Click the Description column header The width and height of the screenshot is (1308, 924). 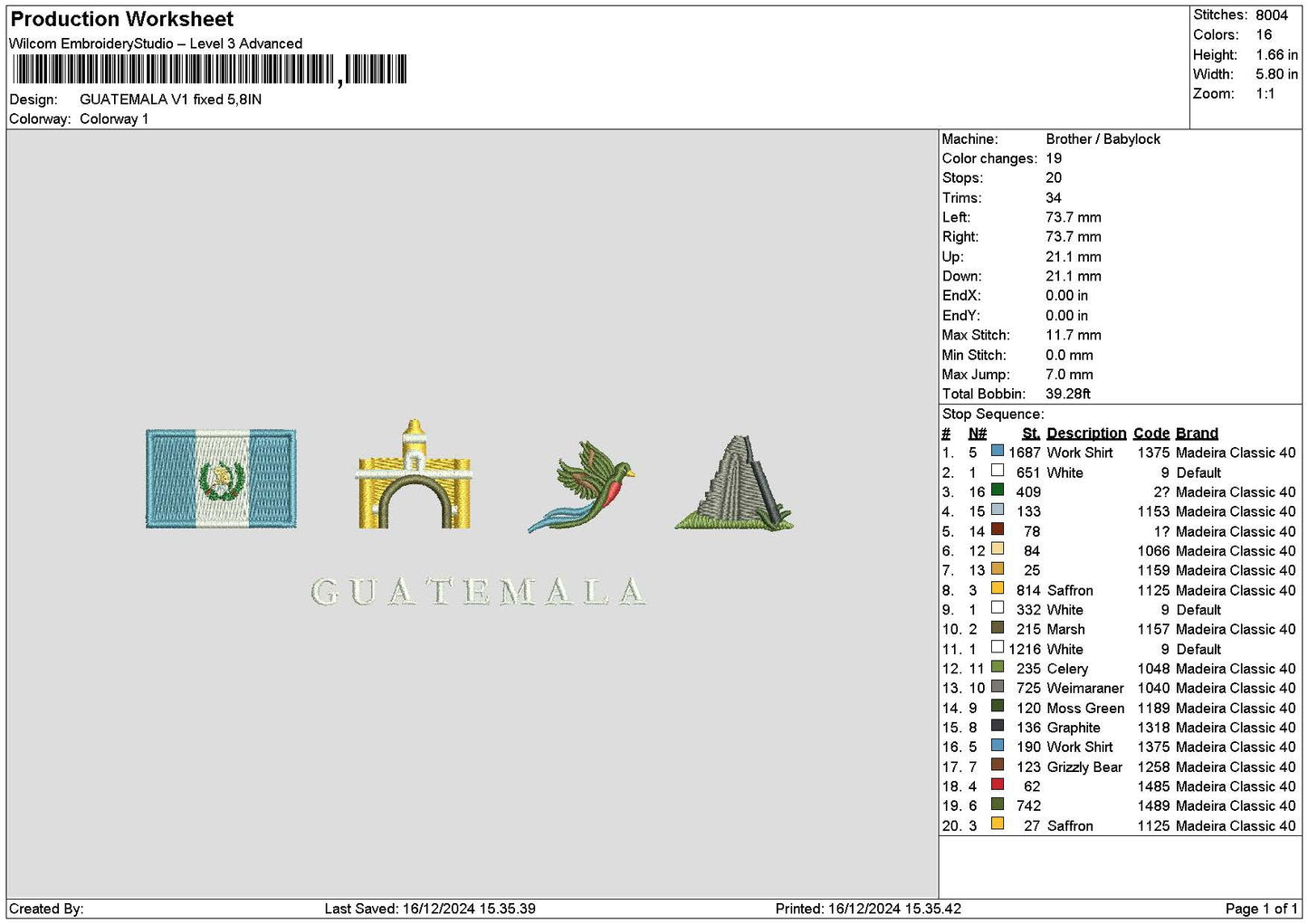click(1086, 433)
